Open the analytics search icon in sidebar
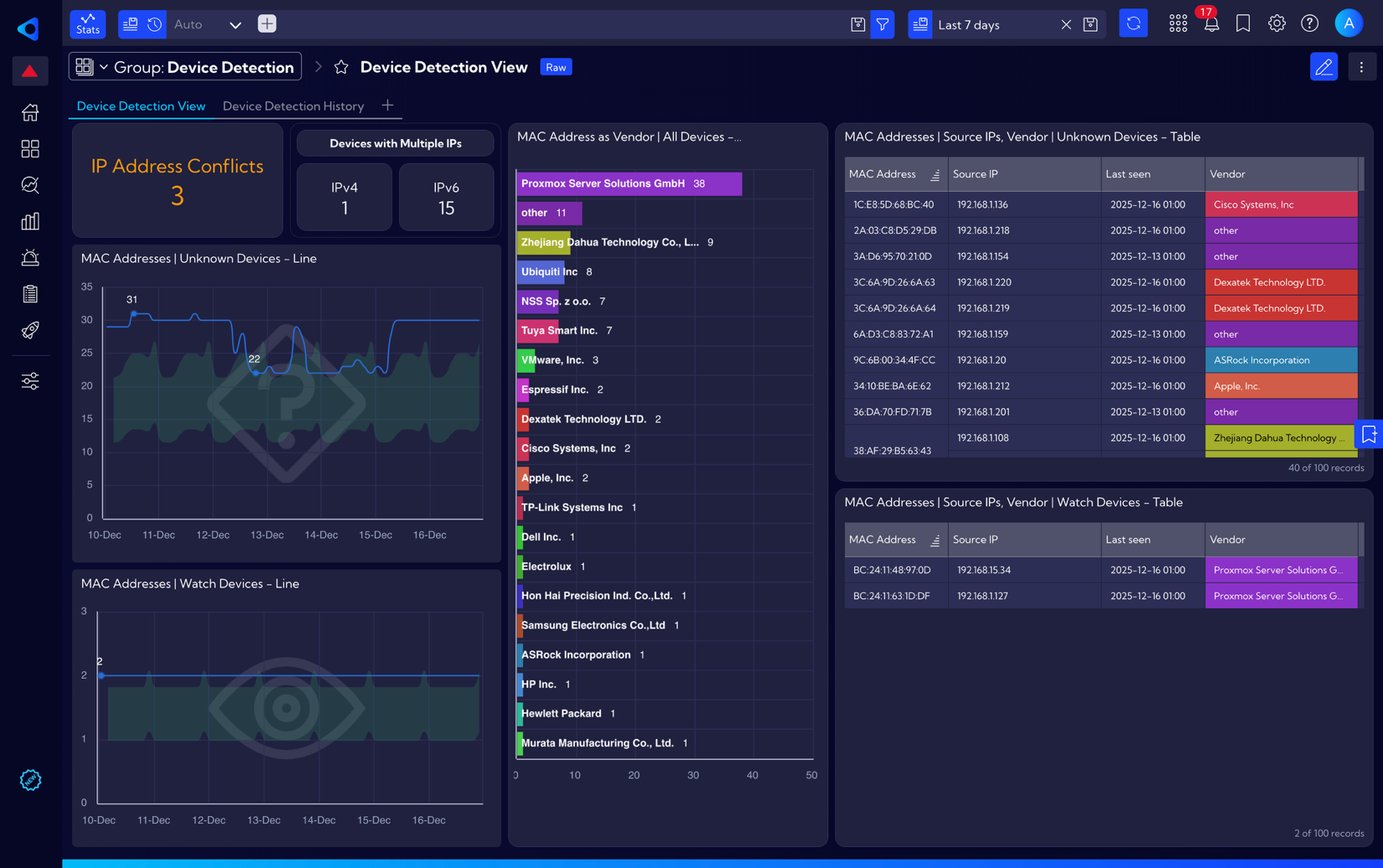 [30, 185]
